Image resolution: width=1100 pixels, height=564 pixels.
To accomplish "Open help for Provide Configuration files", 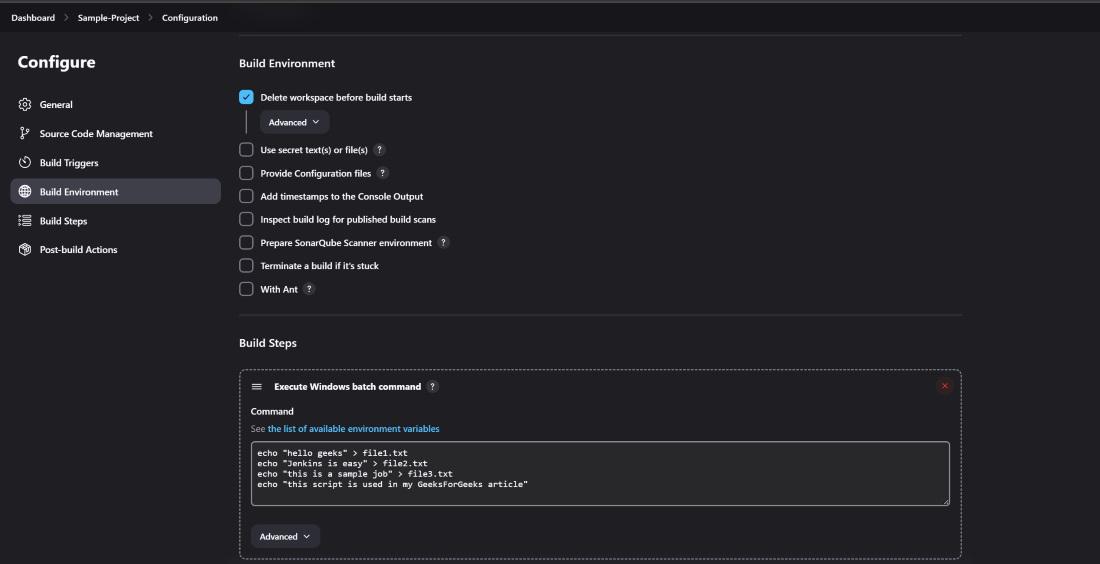I will pyautogui.click(x=382, y=173).
